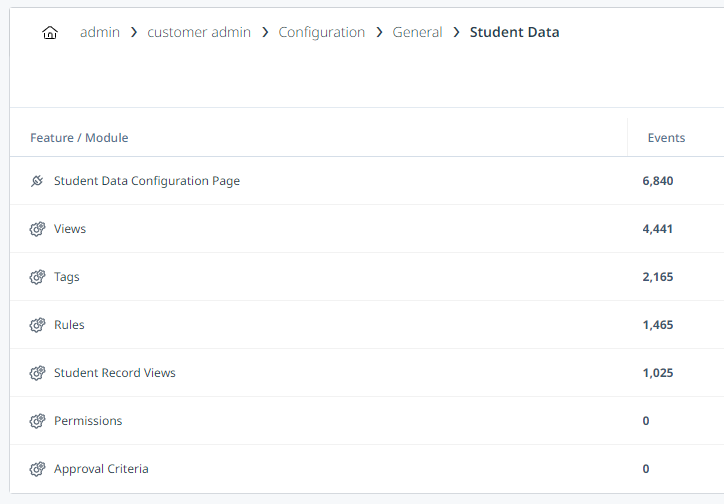Click the 6,840 events count
The width and height of the screenshot is (724, 504).
click(x=658, y=181)
